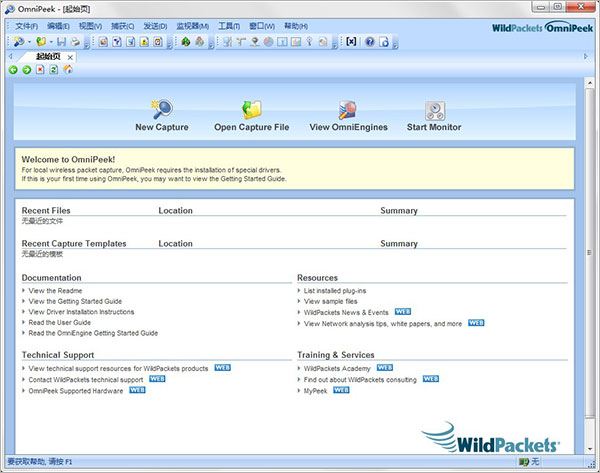Viewport: 600px width, 473px height.
Task: Open Read the OmniEngine Getting Started Guide
Action: click(93, 333)
